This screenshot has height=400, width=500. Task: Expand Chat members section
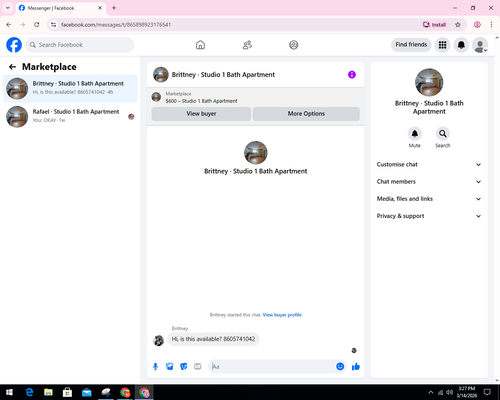(x=429, y=182)
